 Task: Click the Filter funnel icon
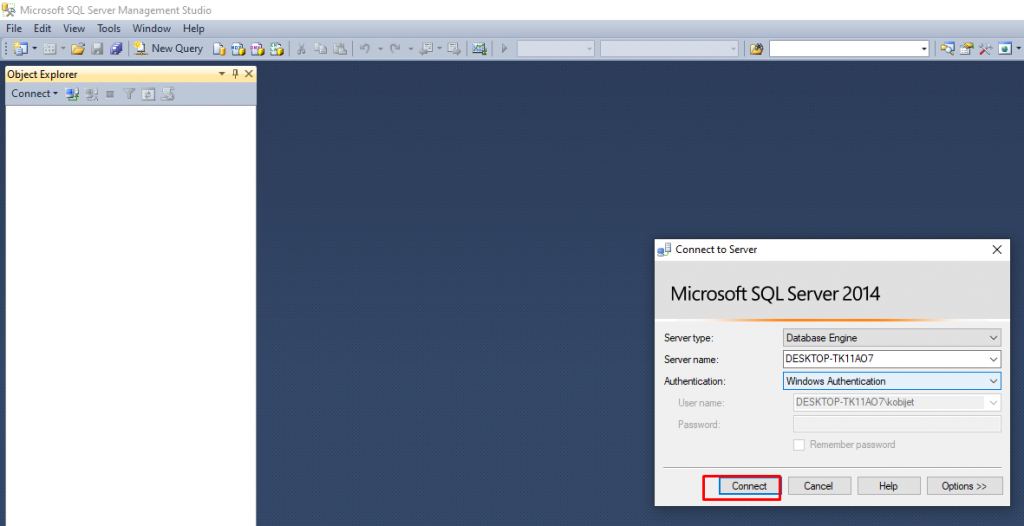(x=129, y=94)
